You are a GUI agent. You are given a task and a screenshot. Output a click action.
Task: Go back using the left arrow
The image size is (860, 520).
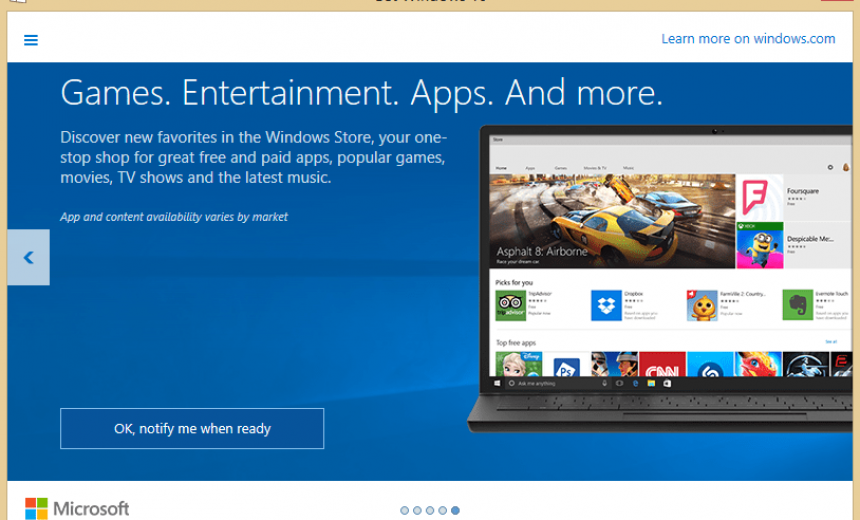pos(28,258)
